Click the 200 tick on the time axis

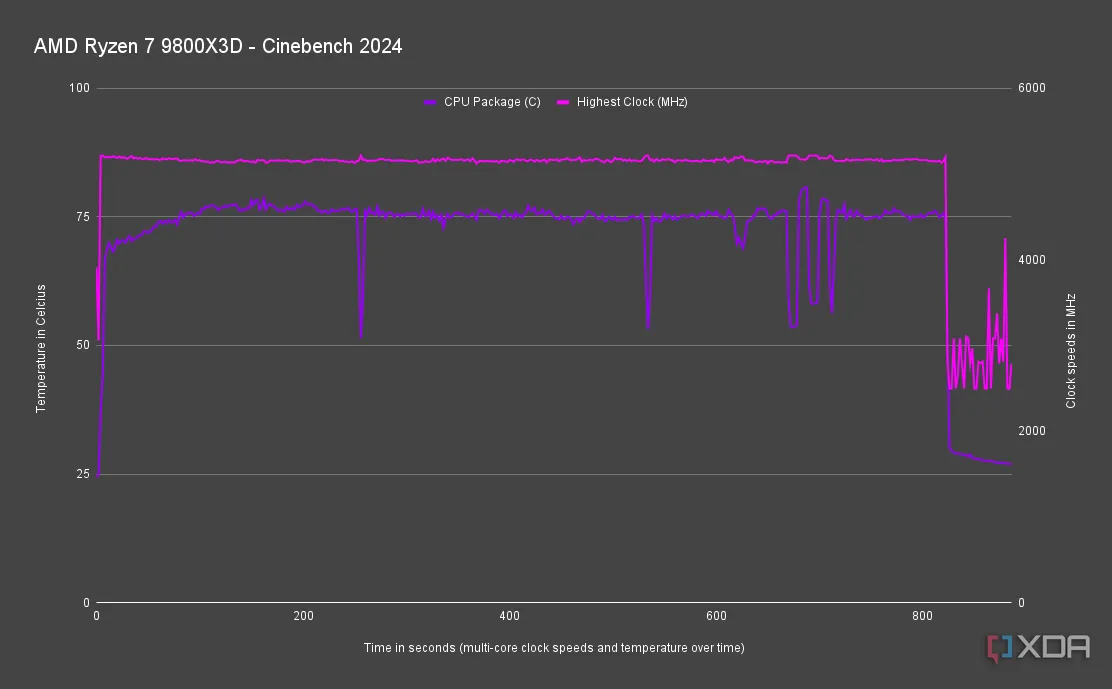303,617
